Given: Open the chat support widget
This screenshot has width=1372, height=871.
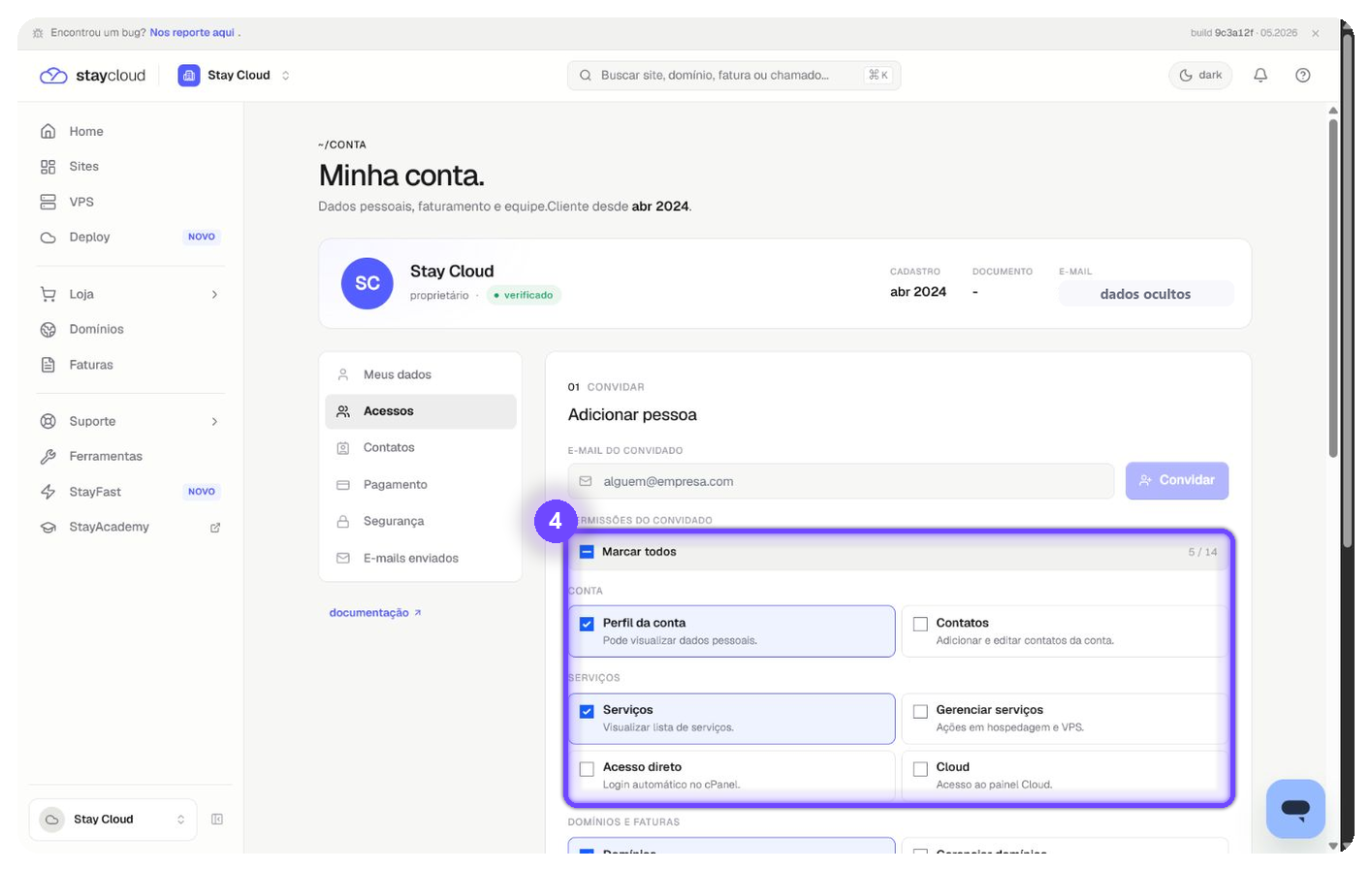Looking at the screenshot, I should click(1295, 809).
